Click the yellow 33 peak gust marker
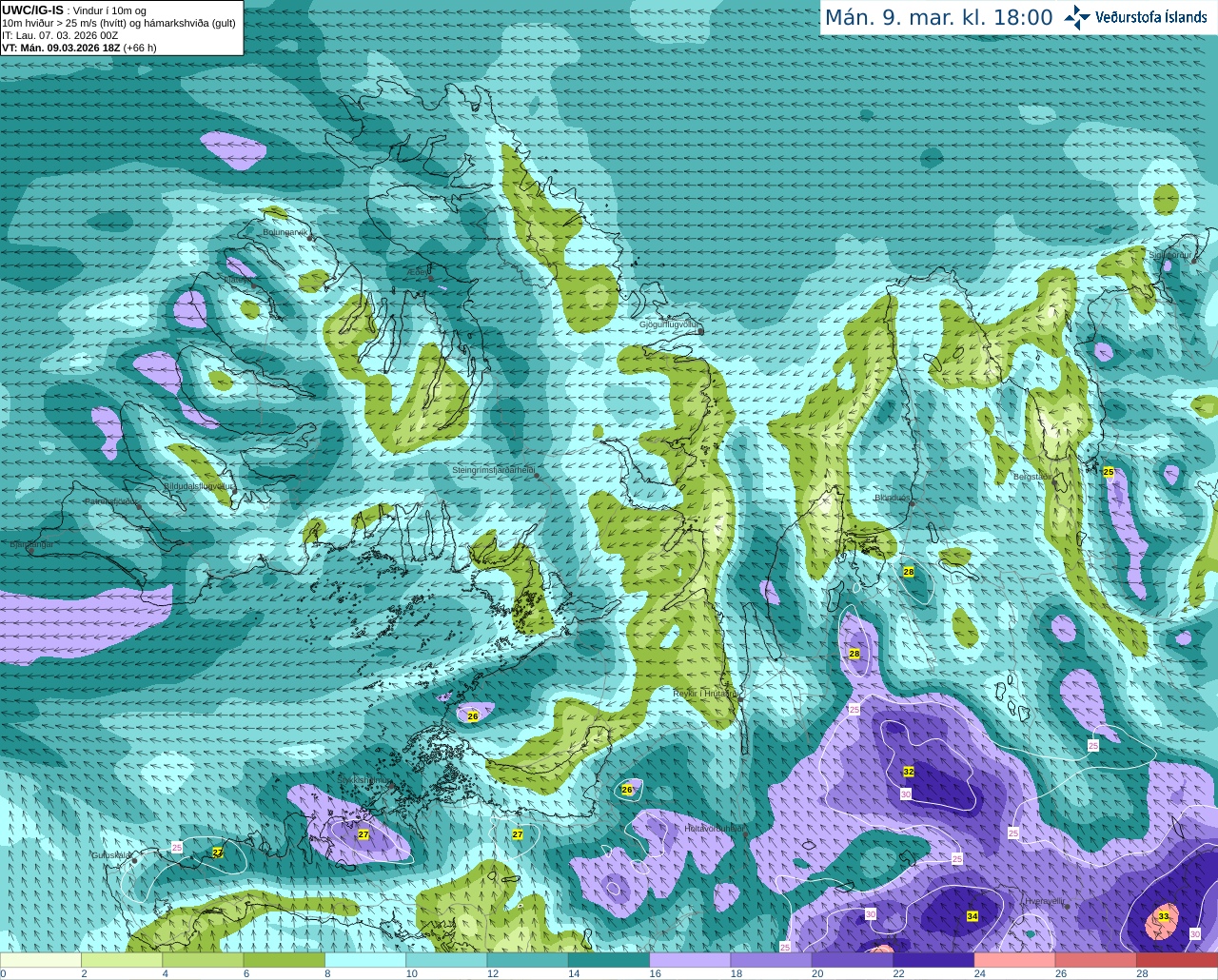Image resolution: width=1218 pixels, height=980 pixels. tap(1164, 916)
